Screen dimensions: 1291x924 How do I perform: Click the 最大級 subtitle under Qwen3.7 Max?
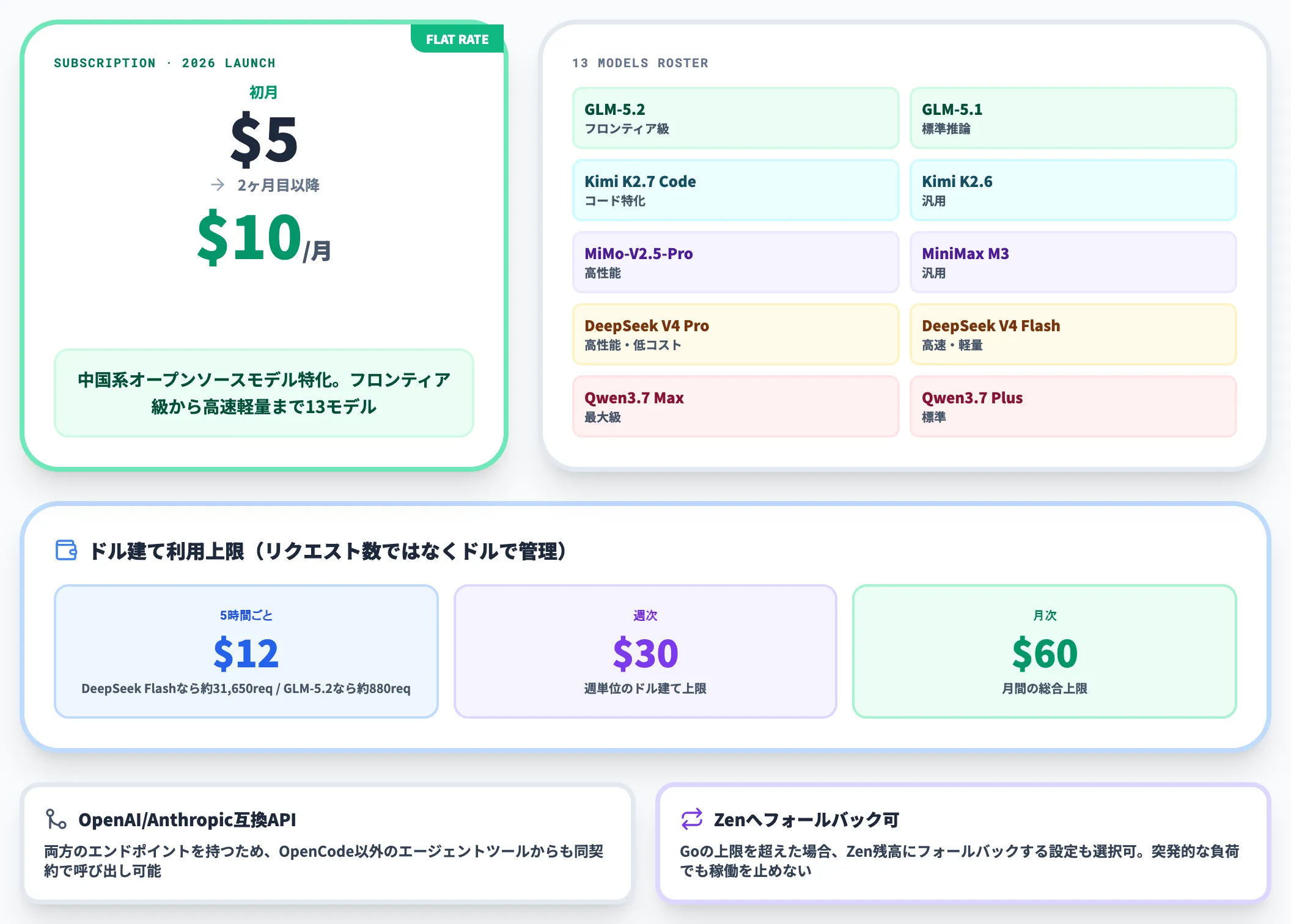coord(603,417)
